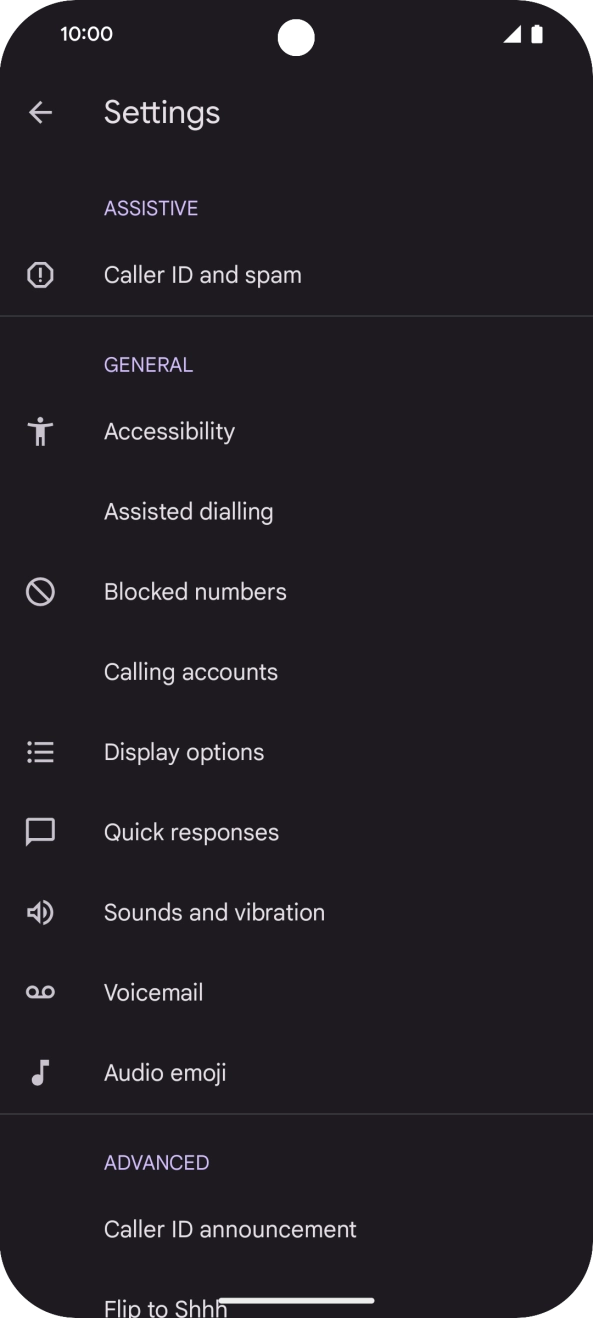The image size is (593, 1318).
Task: Click the Quick responses speech bubble icon
Action: (40, 831)
